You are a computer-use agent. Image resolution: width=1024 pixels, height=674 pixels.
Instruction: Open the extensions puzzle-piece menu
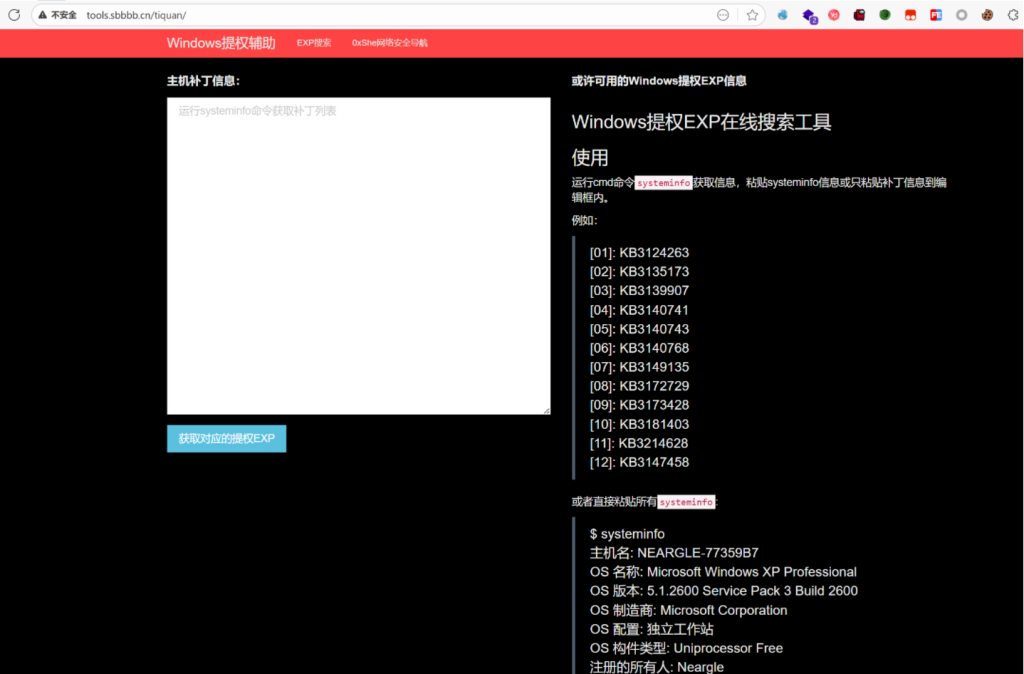[1013, 15]
